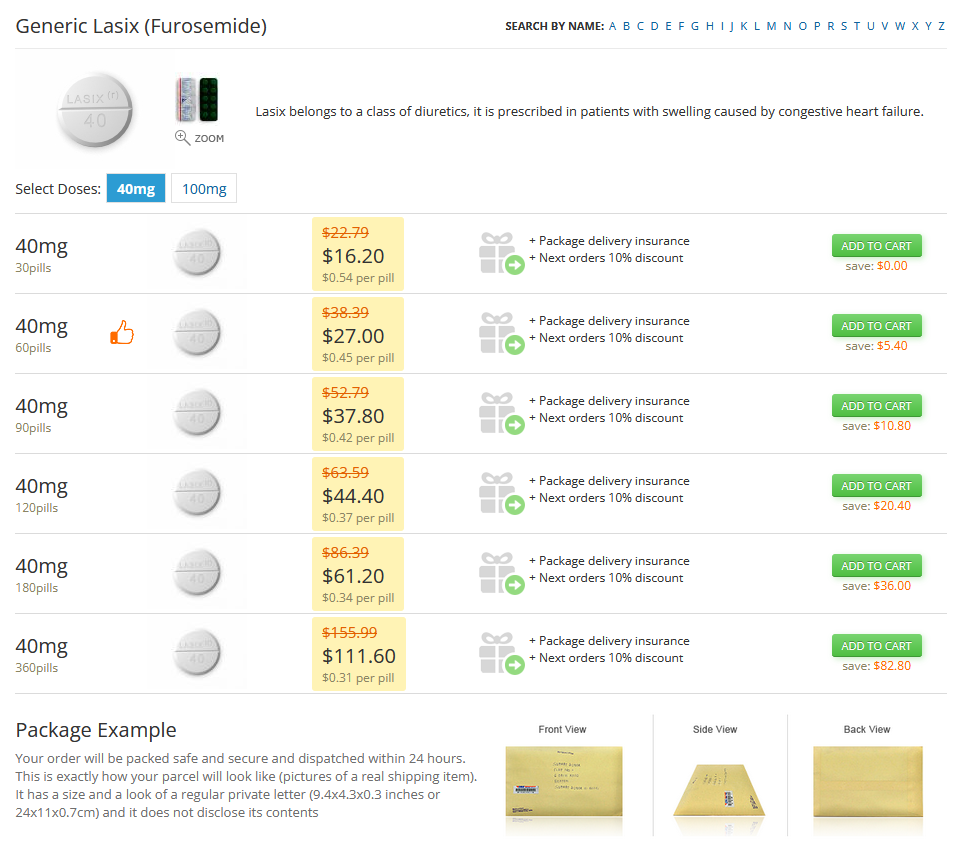The height and width of the screenshot is (845, 958).
Task: Add the 30 pills package to cart
Action: 876,246
